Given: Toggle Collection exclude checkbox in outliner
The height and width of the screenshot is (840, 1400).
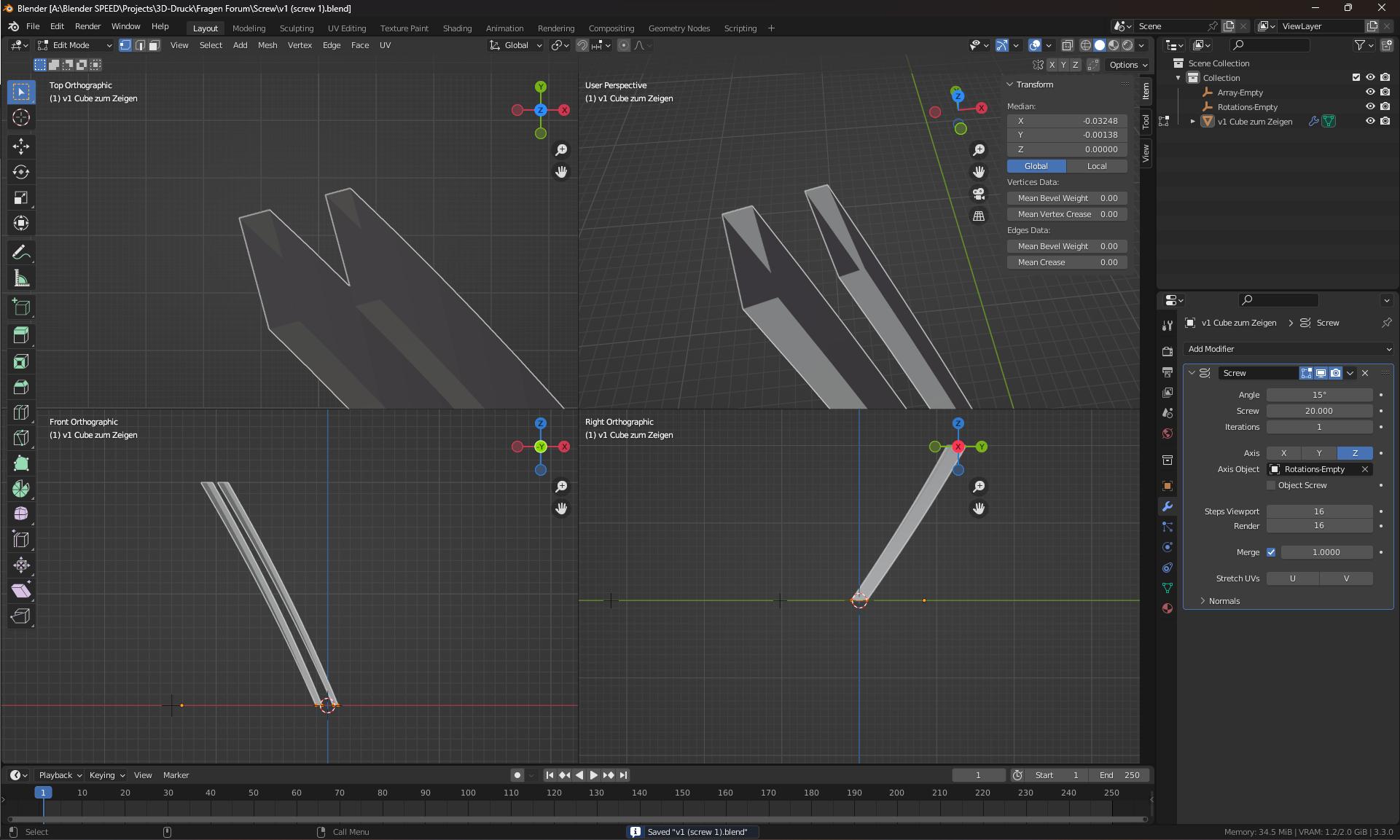Looking at the screenshot, I should pyautogui.click(x=1356, y=78).
